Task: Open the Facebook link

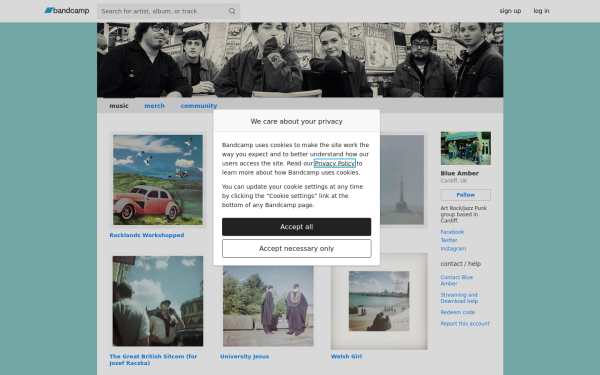Action: (452, 232)
